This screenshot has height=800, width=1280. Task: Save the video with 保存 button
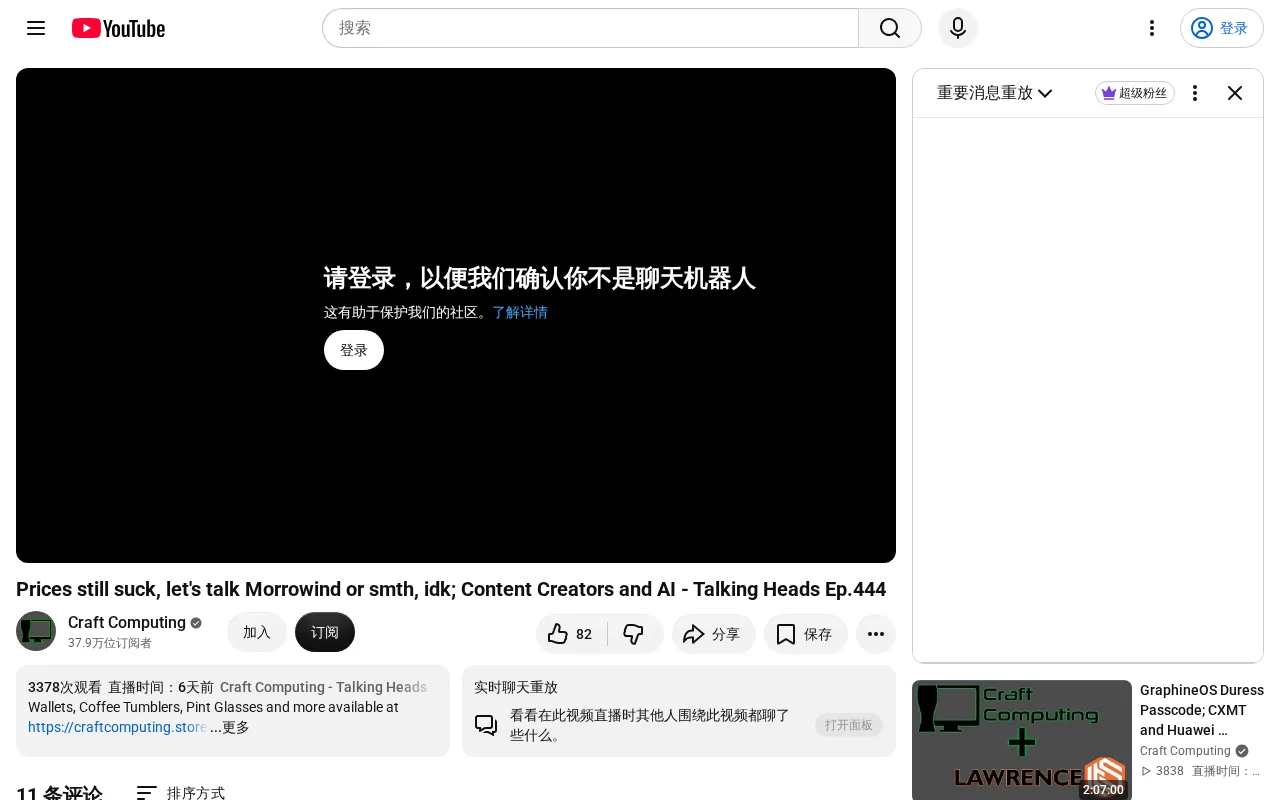(x=806, y=634)
